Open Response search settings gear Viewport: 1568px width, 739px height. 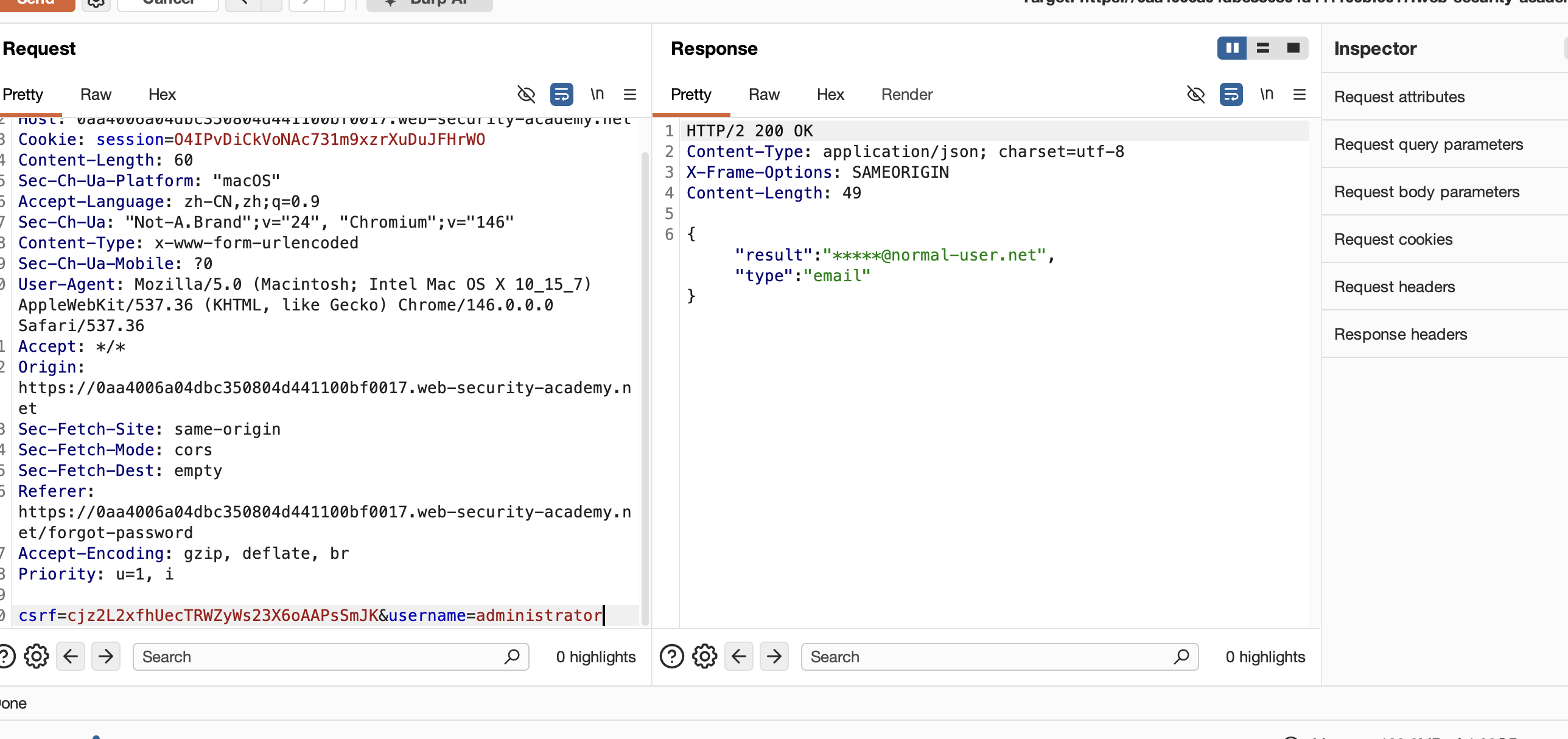pyautogui.click(x=704, y=657)
